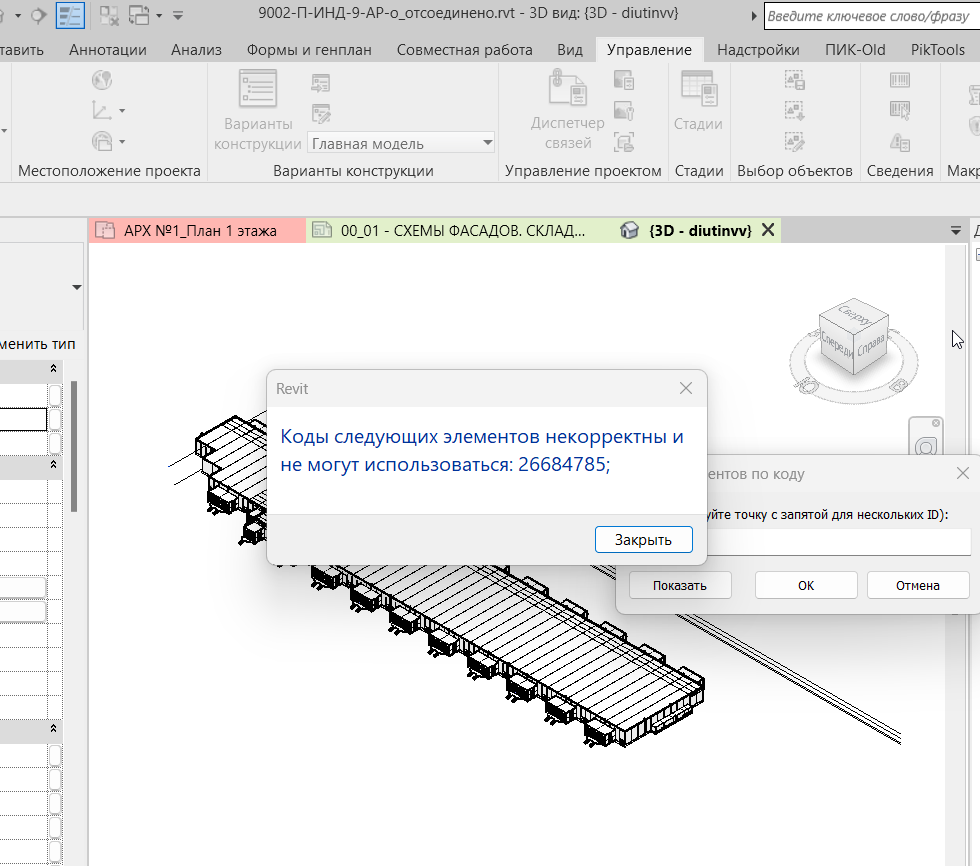Switch to the Аннотации ribbon tab
The height and width of the screenshot is (866, 980).
(108, 50)
